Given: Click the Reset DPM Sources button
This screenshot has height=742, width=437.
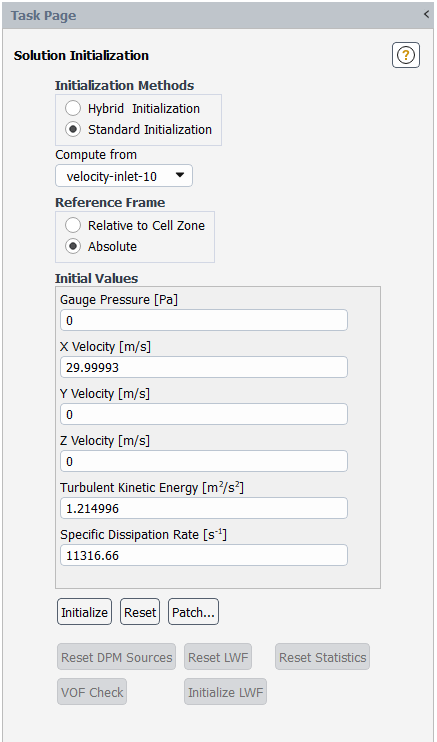Looking at the screenshot, I should [116, 657].
